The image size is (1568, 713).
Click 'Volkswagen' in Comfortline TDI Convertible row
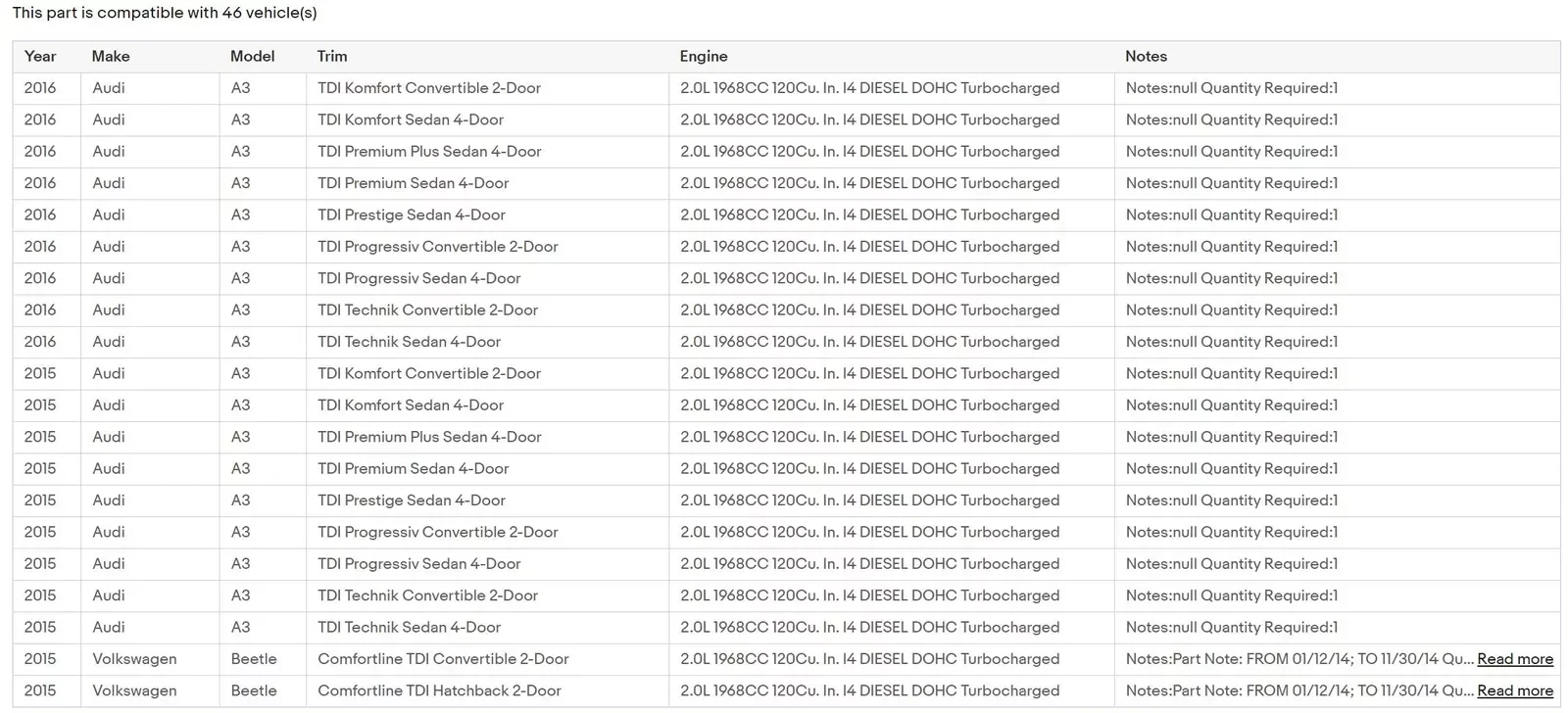(x=134, y=659)
